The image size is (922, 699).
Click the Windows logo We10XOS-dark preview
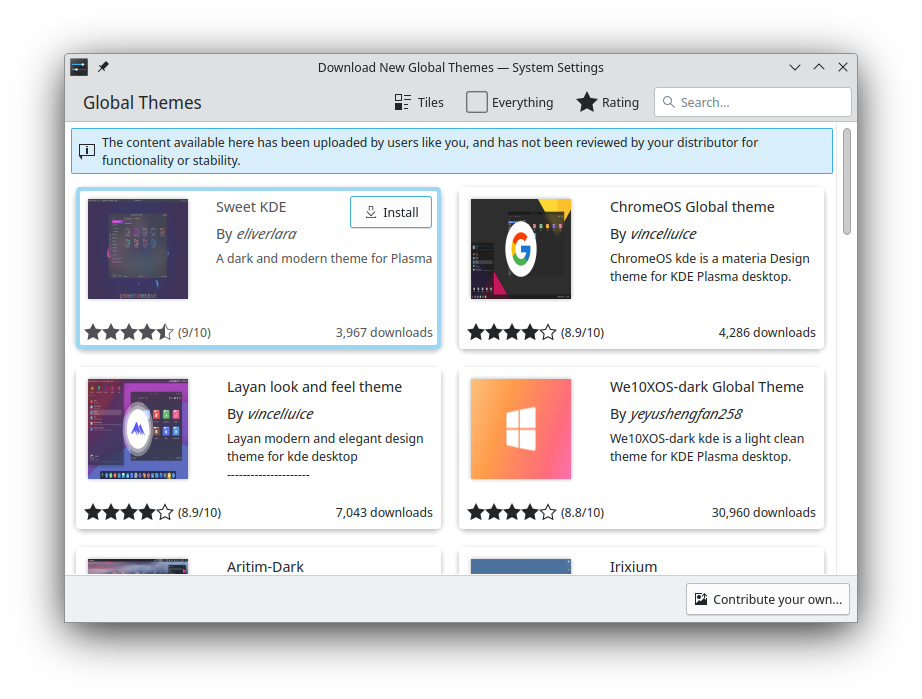[520, 428]
